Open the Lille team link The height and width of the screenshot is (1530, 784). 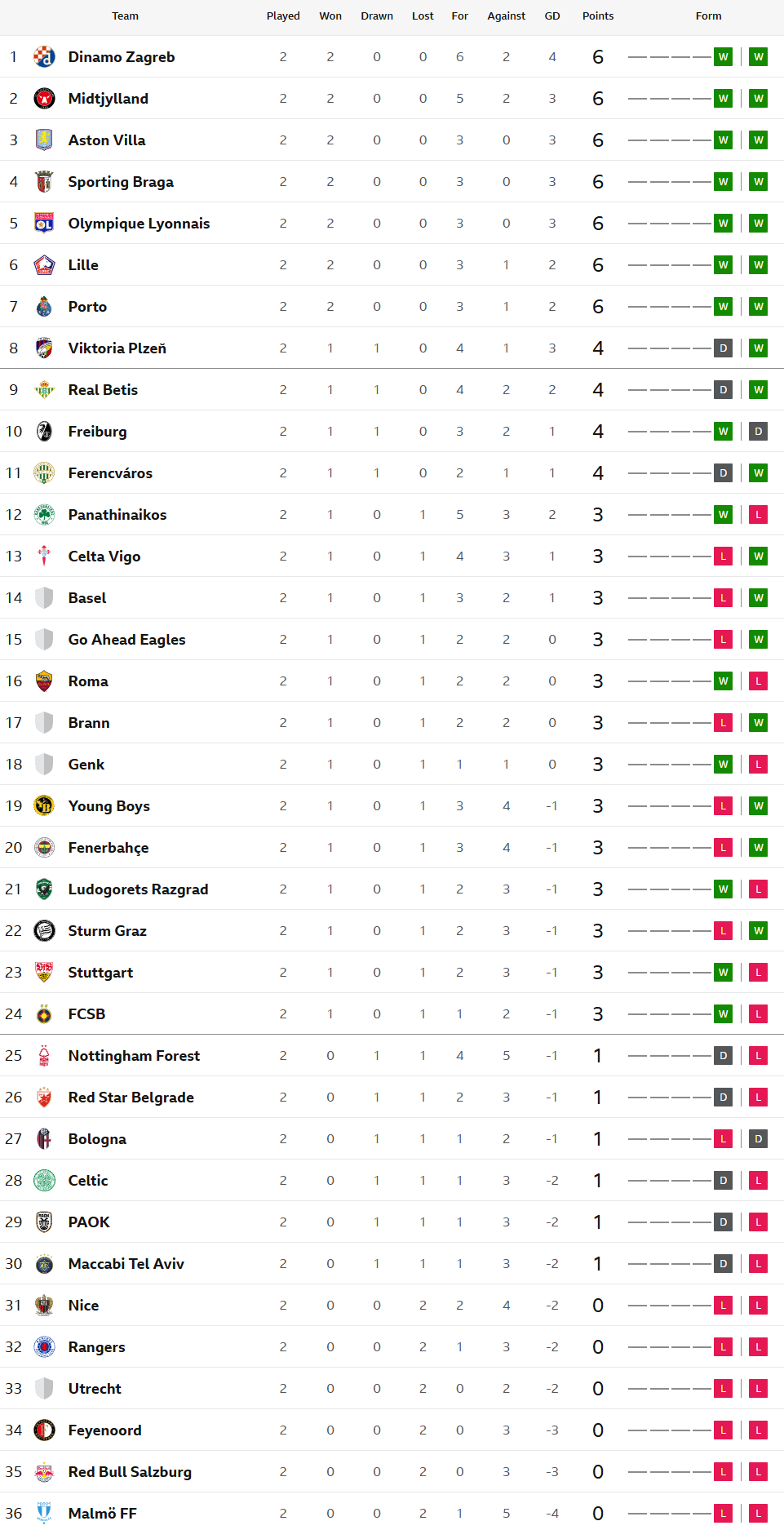coord(83,265)
